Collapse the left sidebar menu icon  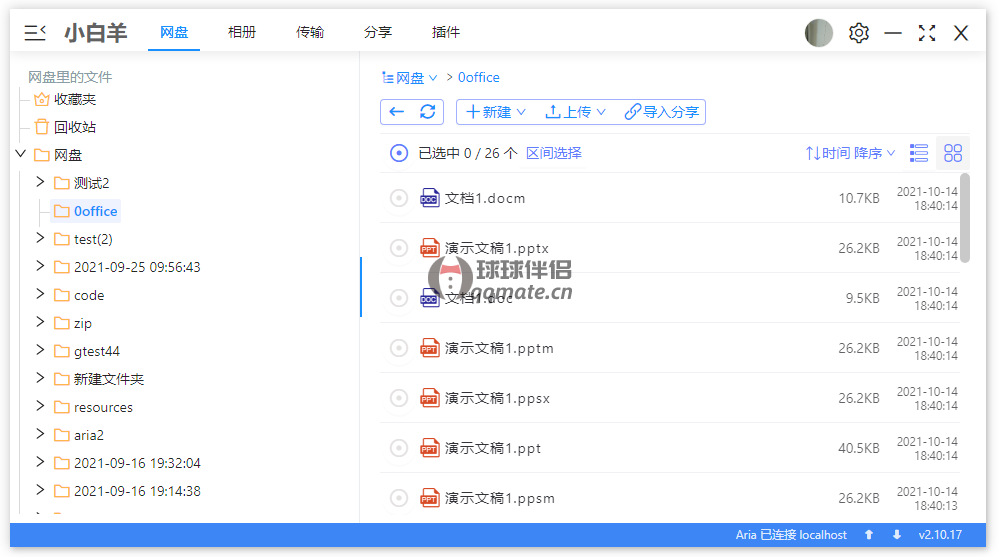point(35,33)
